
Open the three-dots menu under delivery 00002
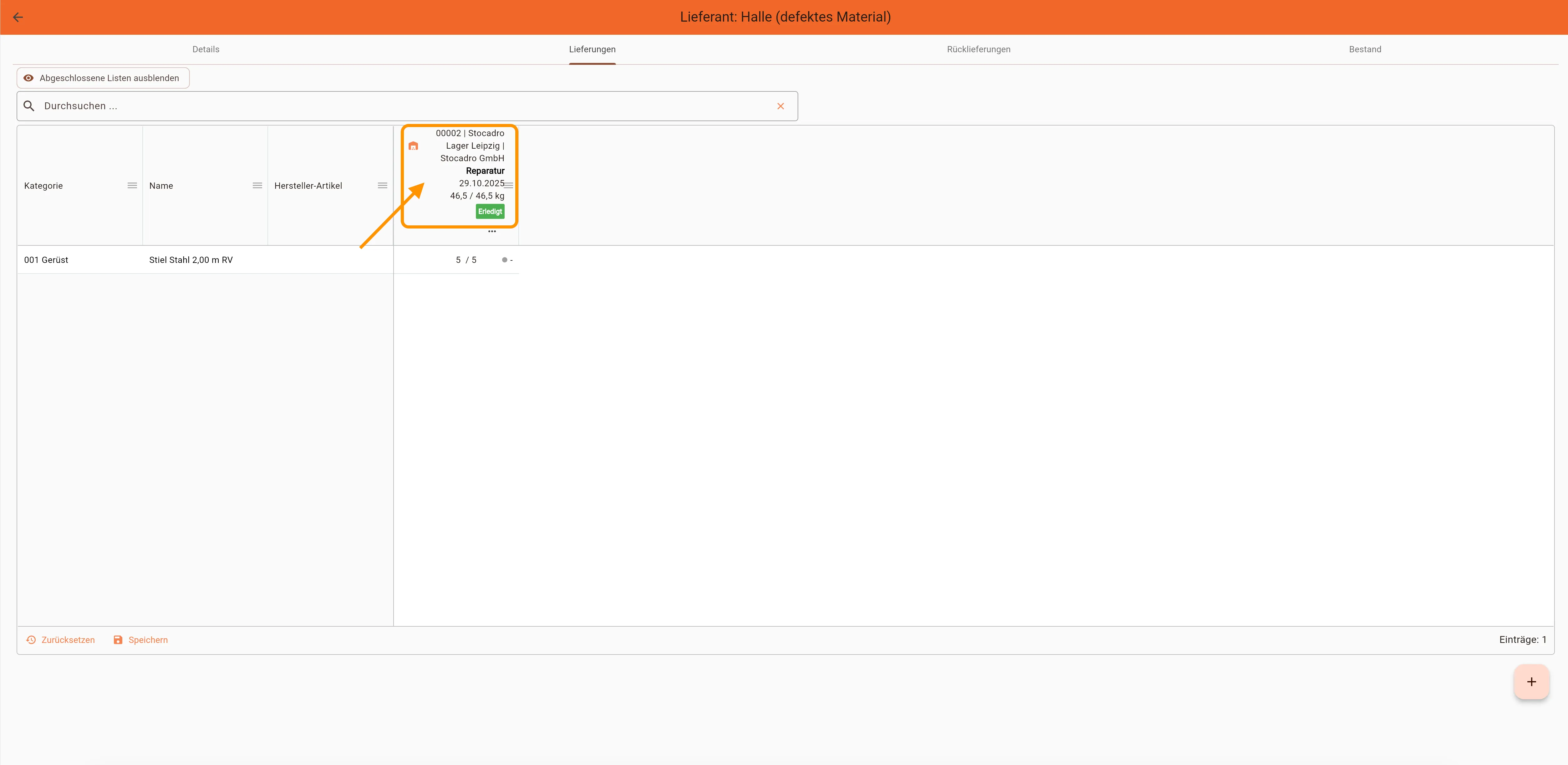tap(492, 231)
